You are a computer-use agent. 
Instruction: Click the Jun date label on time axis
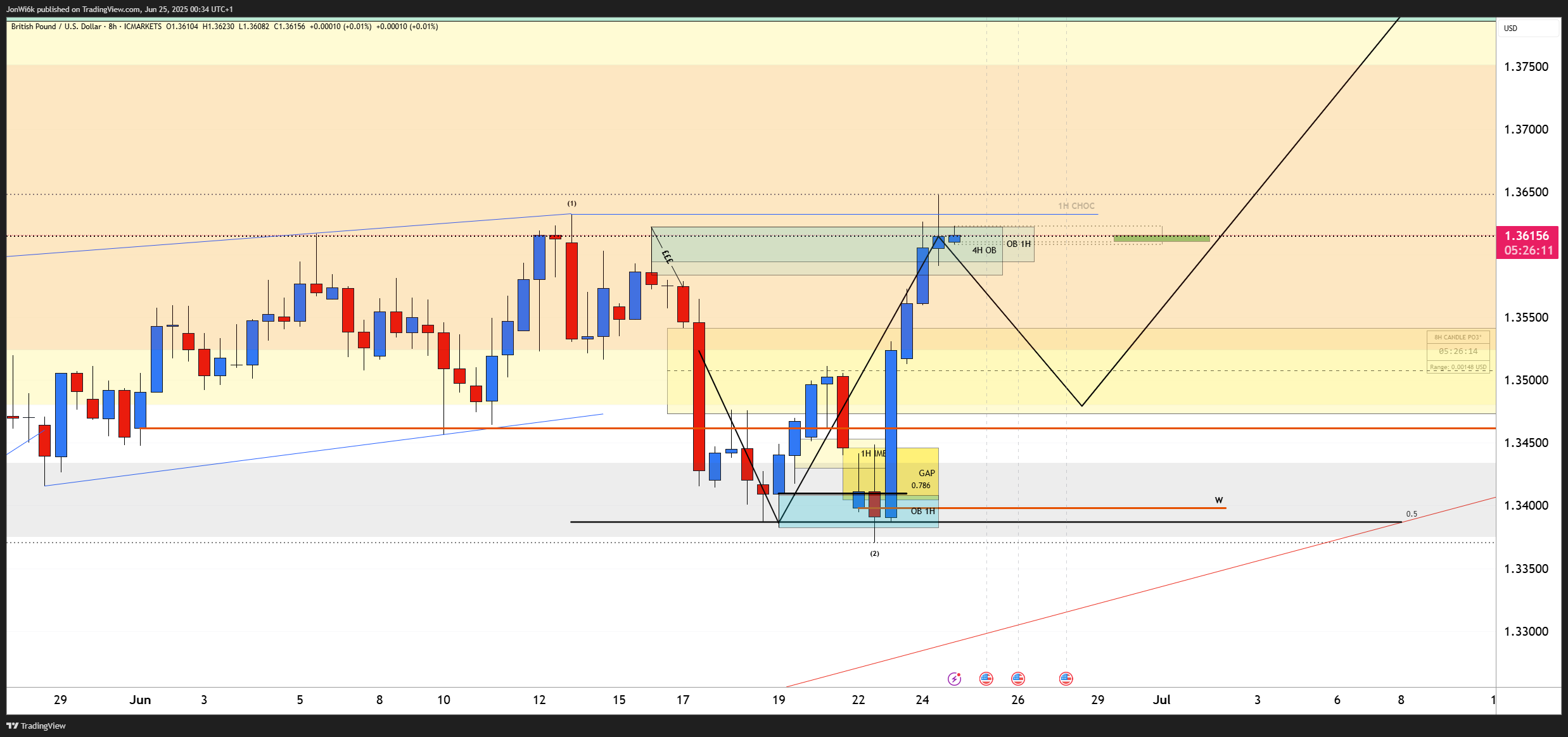tap(140, 700)
